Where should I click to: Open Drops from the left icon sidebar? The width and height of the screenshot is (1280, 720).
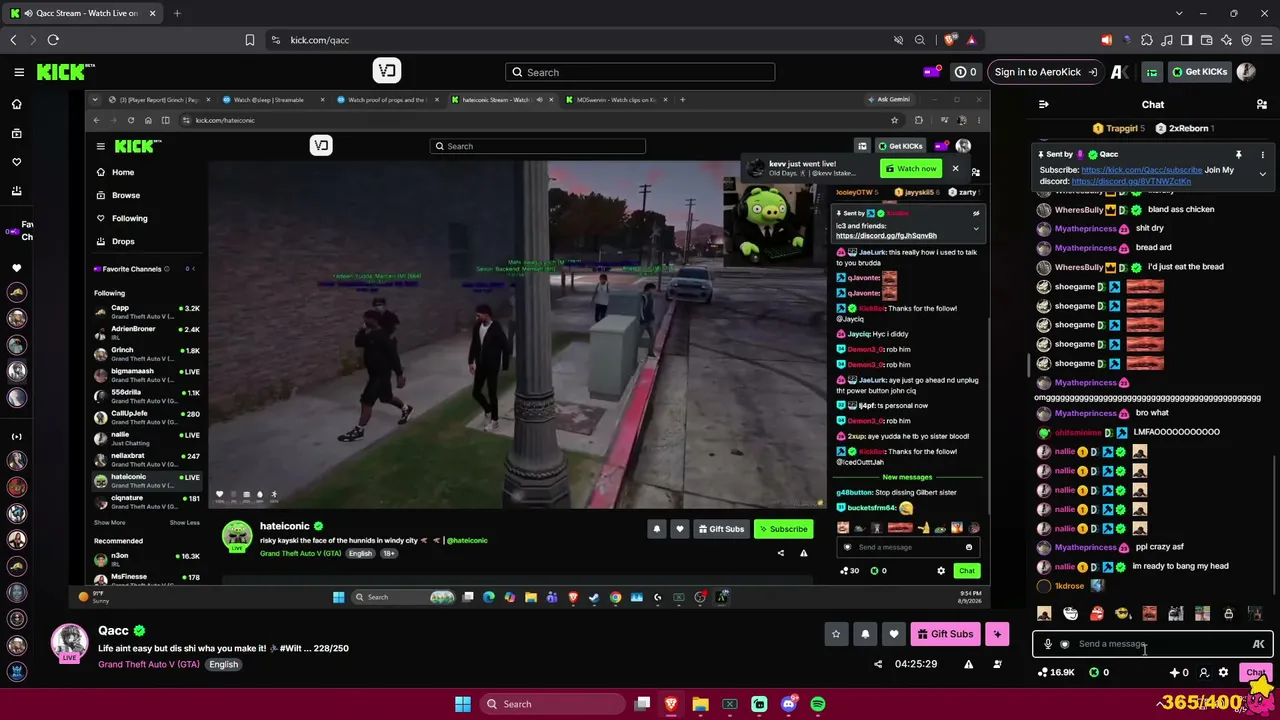click(16, 191)
